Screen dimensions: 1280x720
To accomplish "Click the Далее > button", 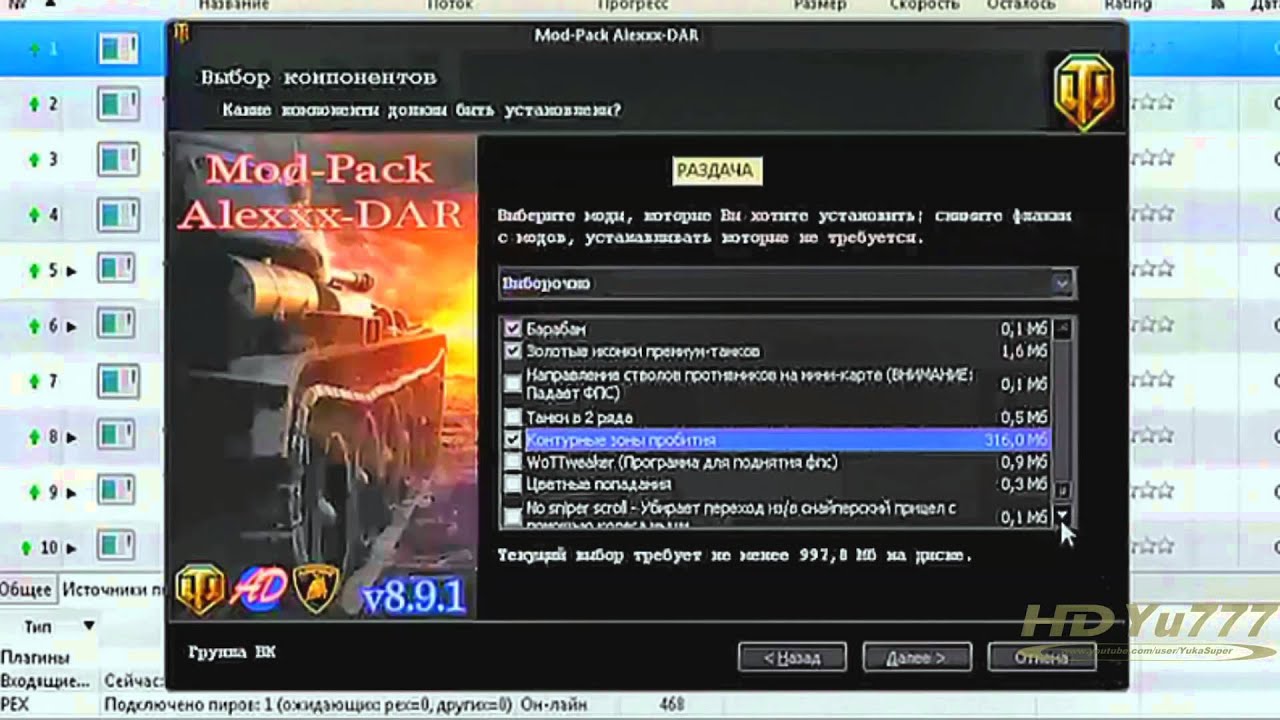I will tap(916, 658).
